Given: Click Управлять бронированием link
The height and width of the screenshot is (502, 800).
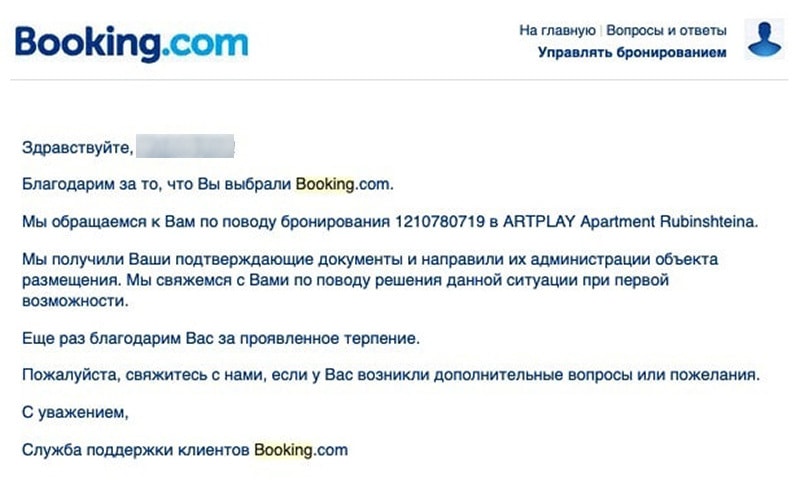Looking at the screenshot, I should coord(632,52).
